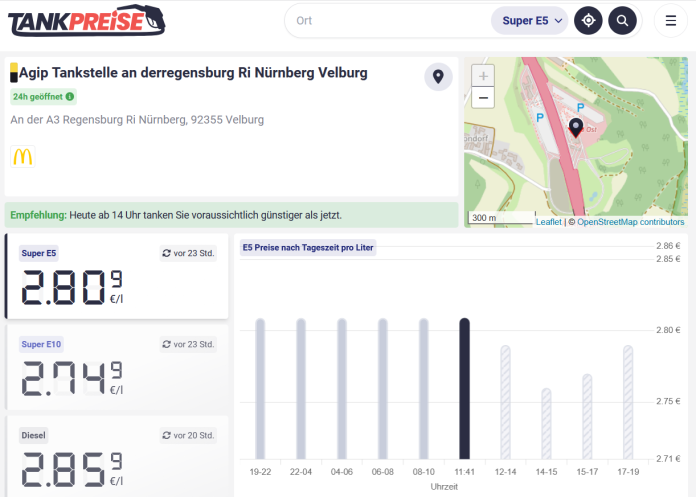Click the 12-14 forecast bar
The width and height of the screenshot is (696, 497).
[505, 402]
